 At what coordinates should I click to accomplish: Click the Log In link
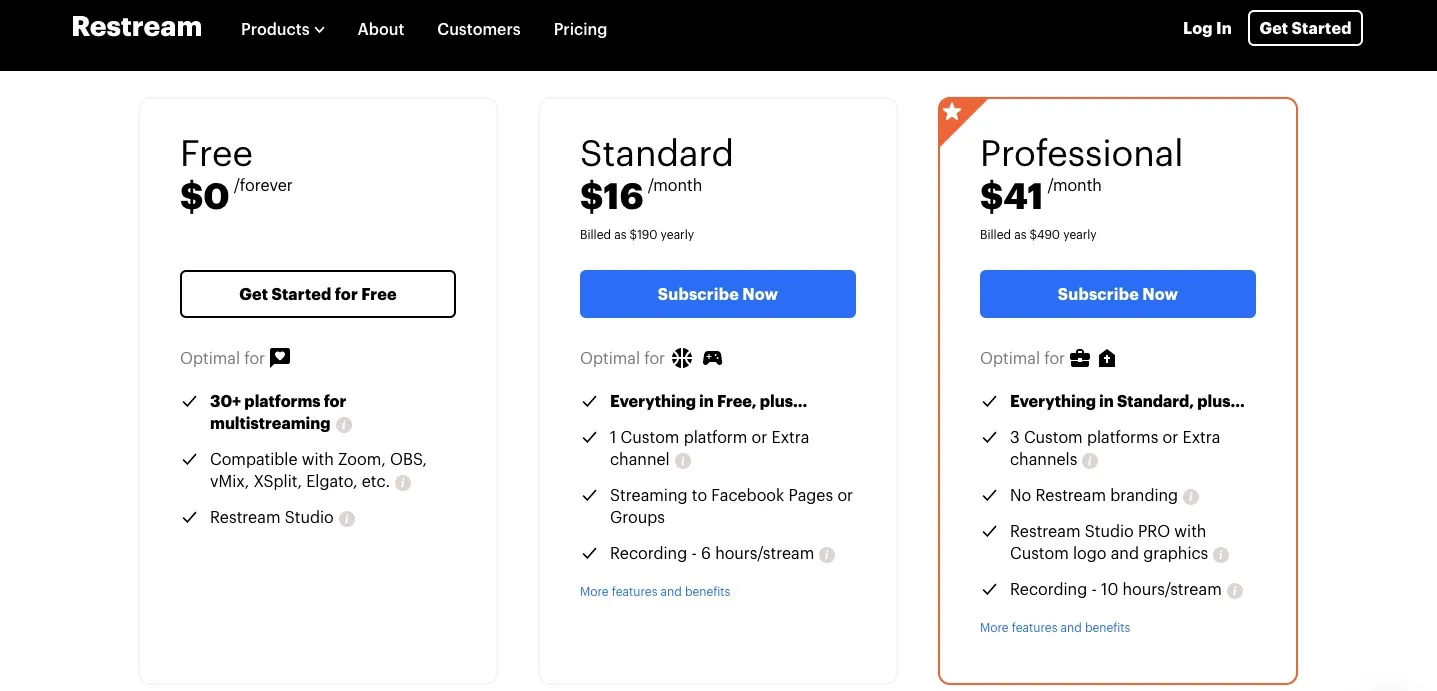[1207, 28]
